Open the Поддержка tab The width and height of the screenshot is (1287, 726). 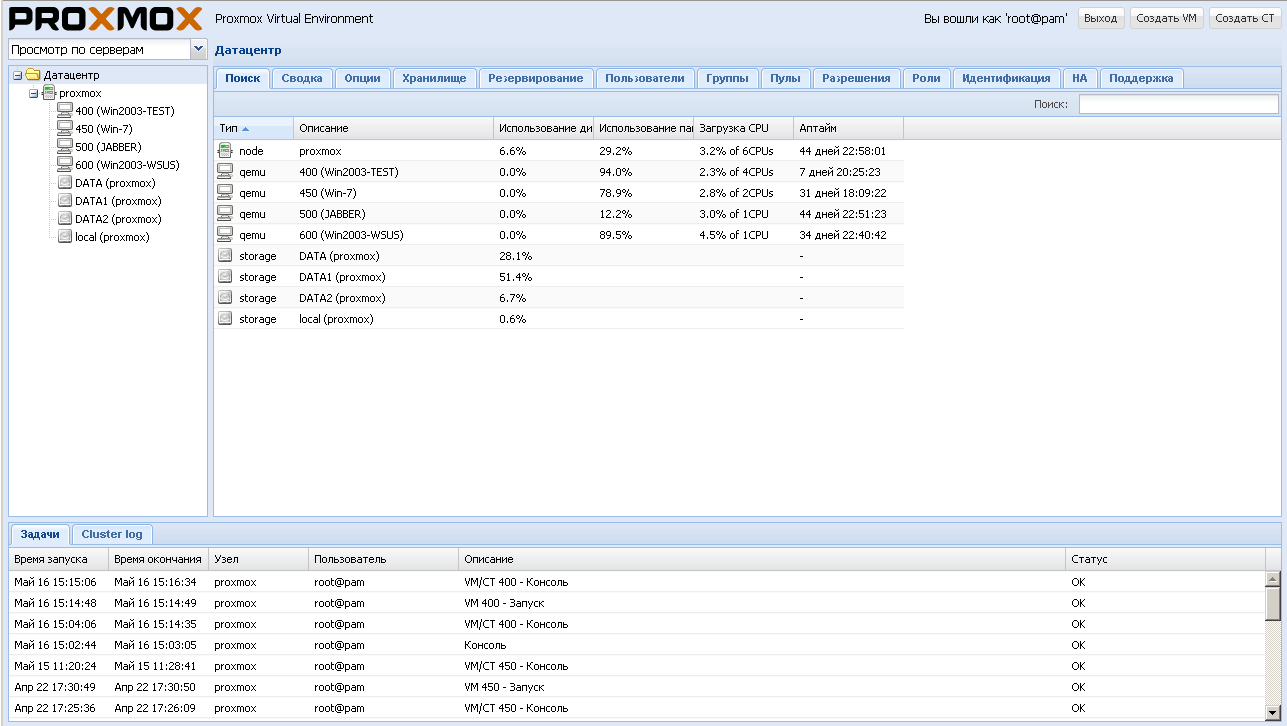coord(1141,78)
